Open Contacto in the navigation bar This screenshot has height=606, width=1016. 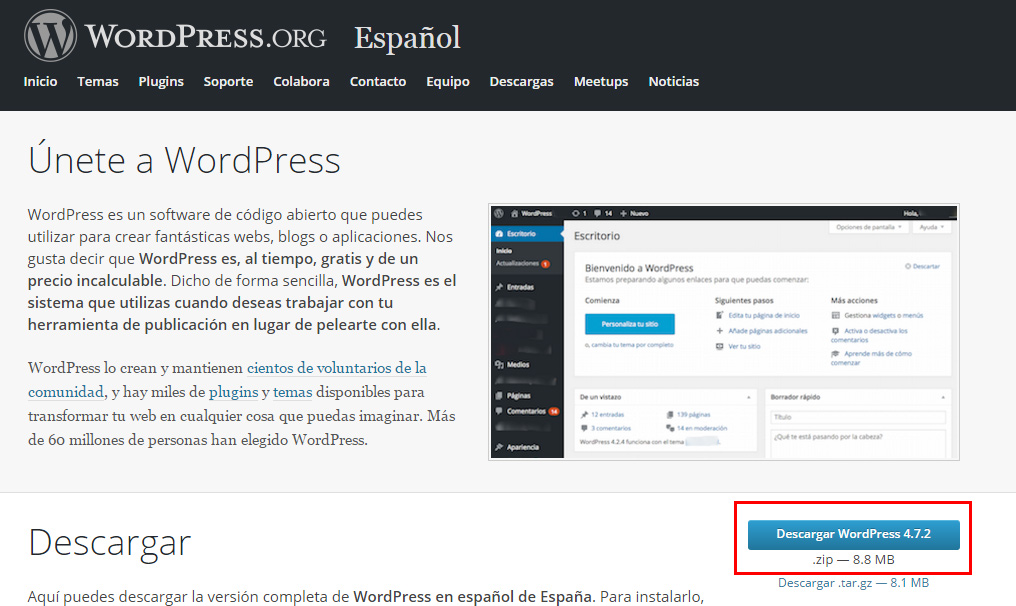point(378,82)
